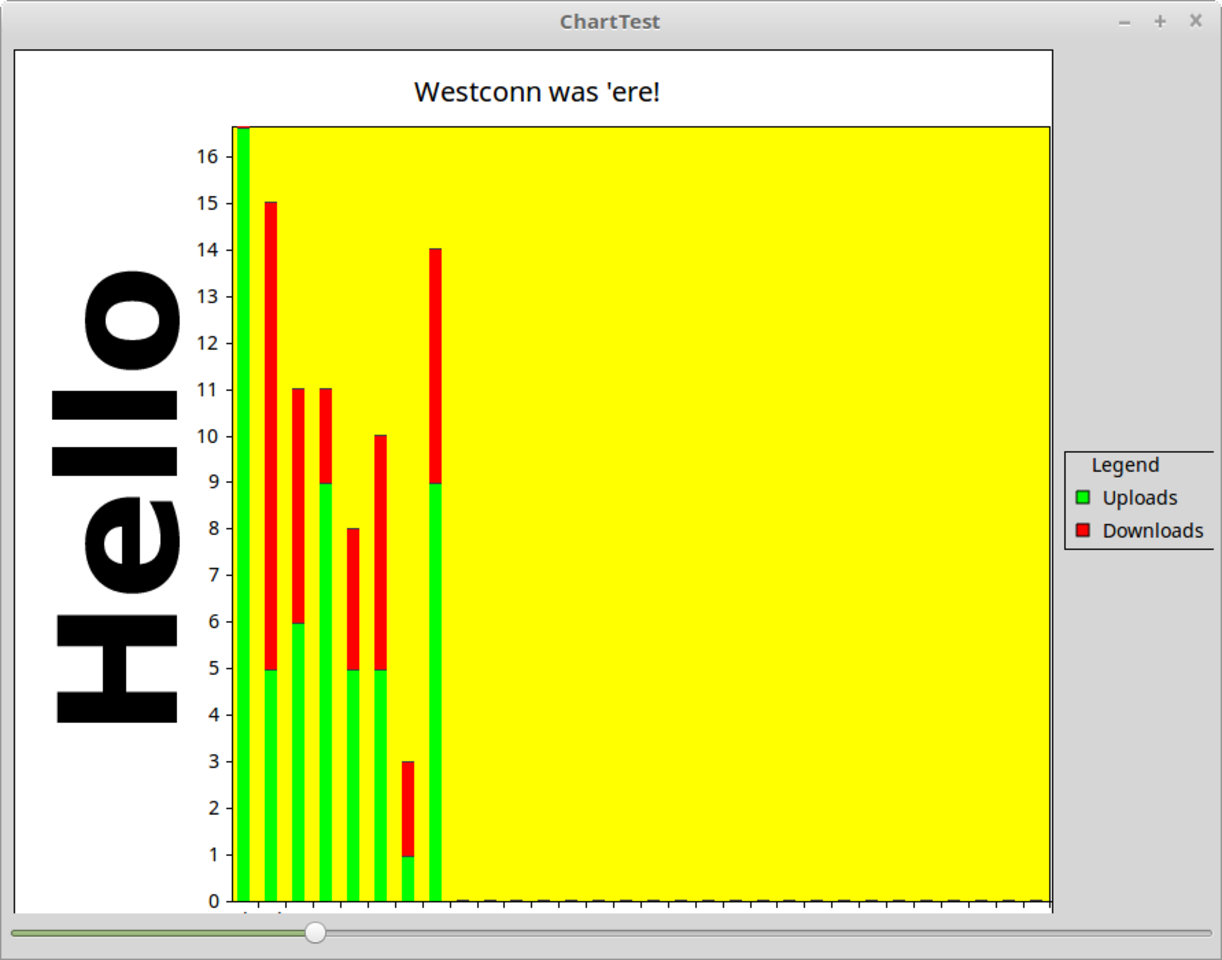Click the 'Uploads' legend label

[x=1140, y=498]
